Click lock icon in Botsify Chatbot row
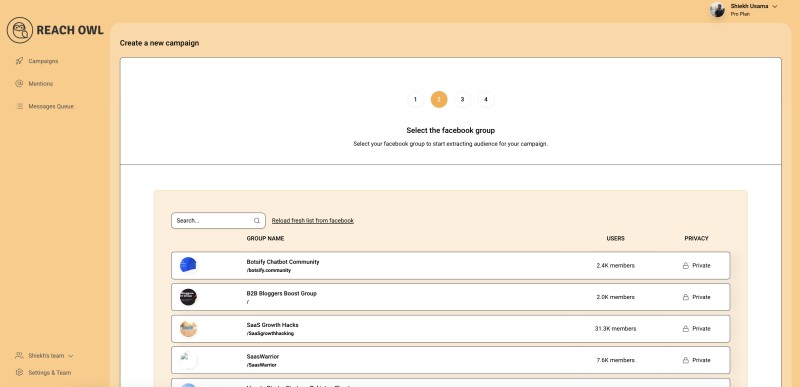Screen dimensions: 800x387 coord(686,266)
